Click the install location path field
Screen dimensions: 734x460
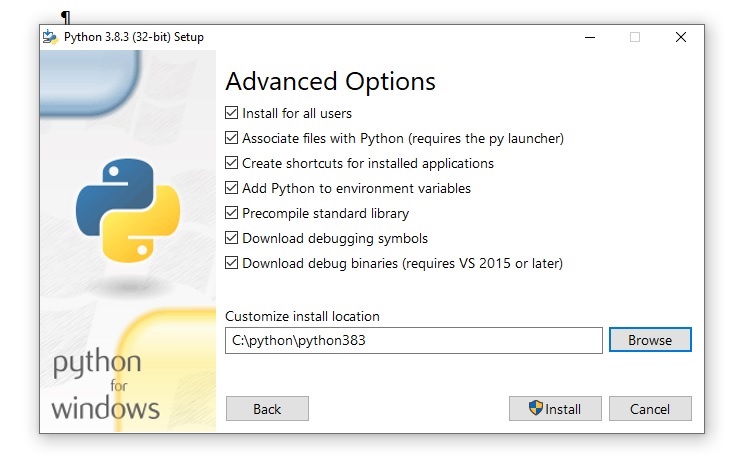coord(413,340)
